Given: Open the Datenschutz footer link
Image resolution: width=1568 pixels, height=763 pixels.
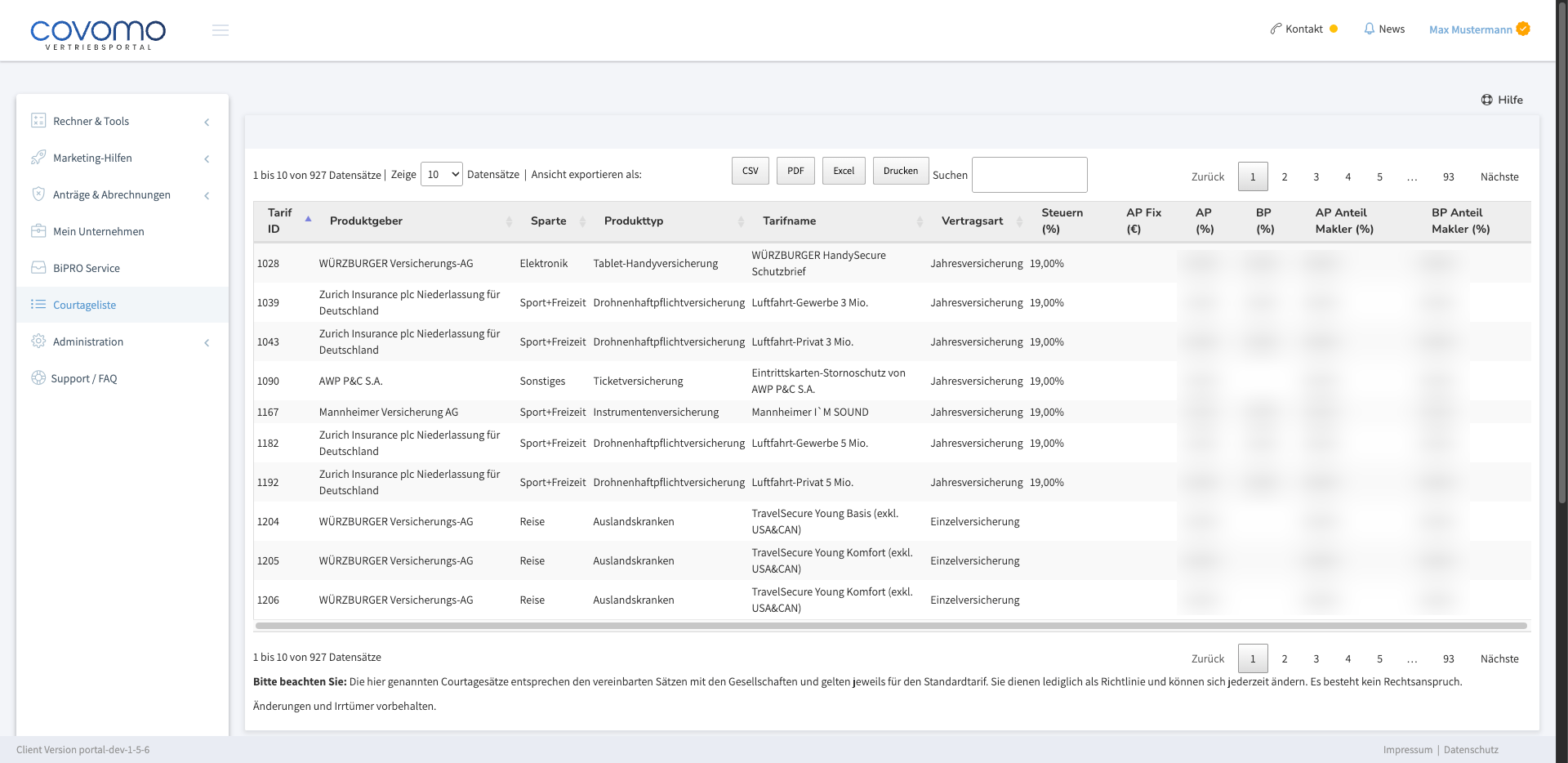Looking at the screenshot, I should (x=1471, y=750).
